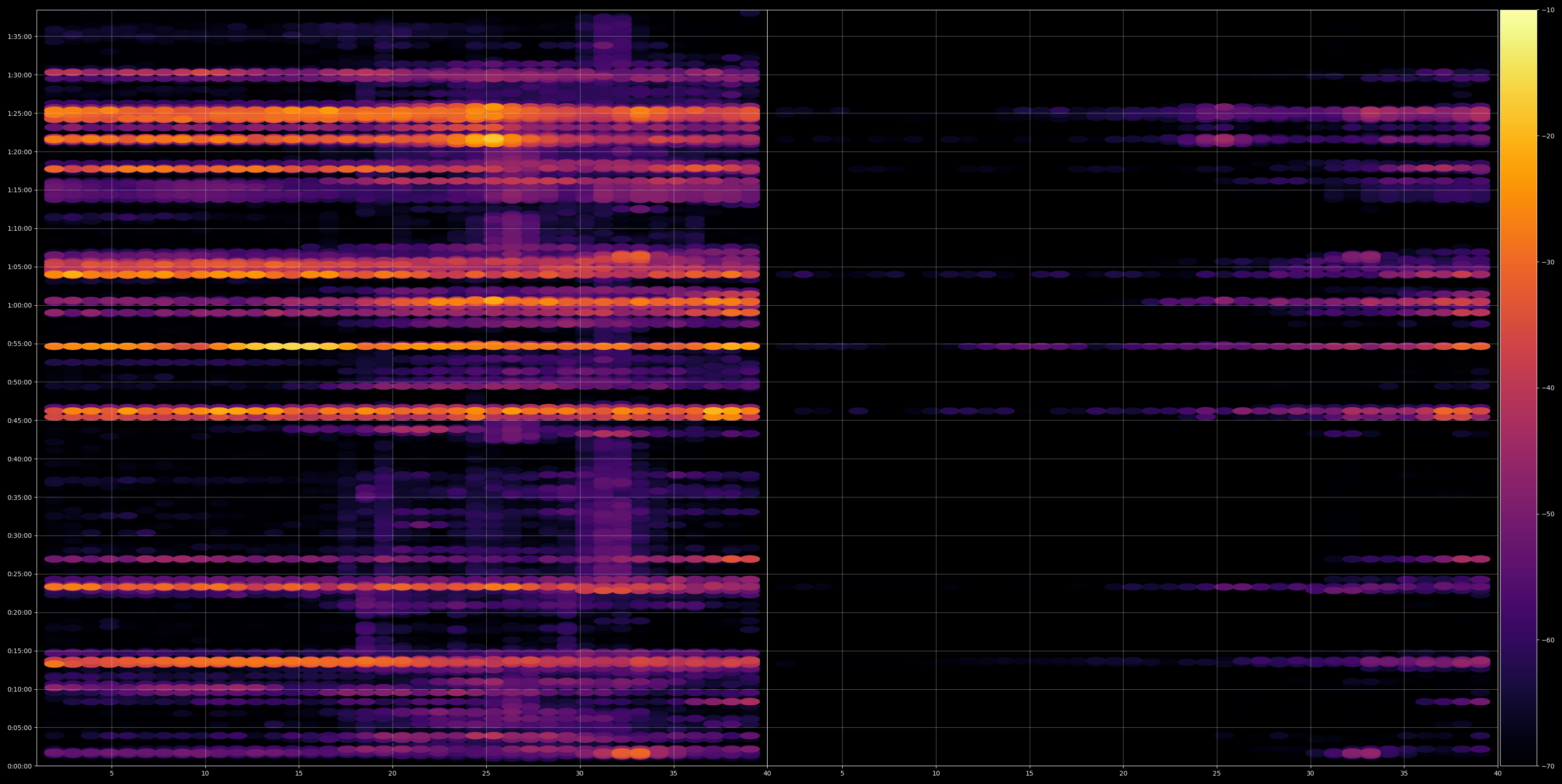The image size is (1562, 784).
Task: Click the 0:40:00 y-axis tick label
Action: click(19, 459)
